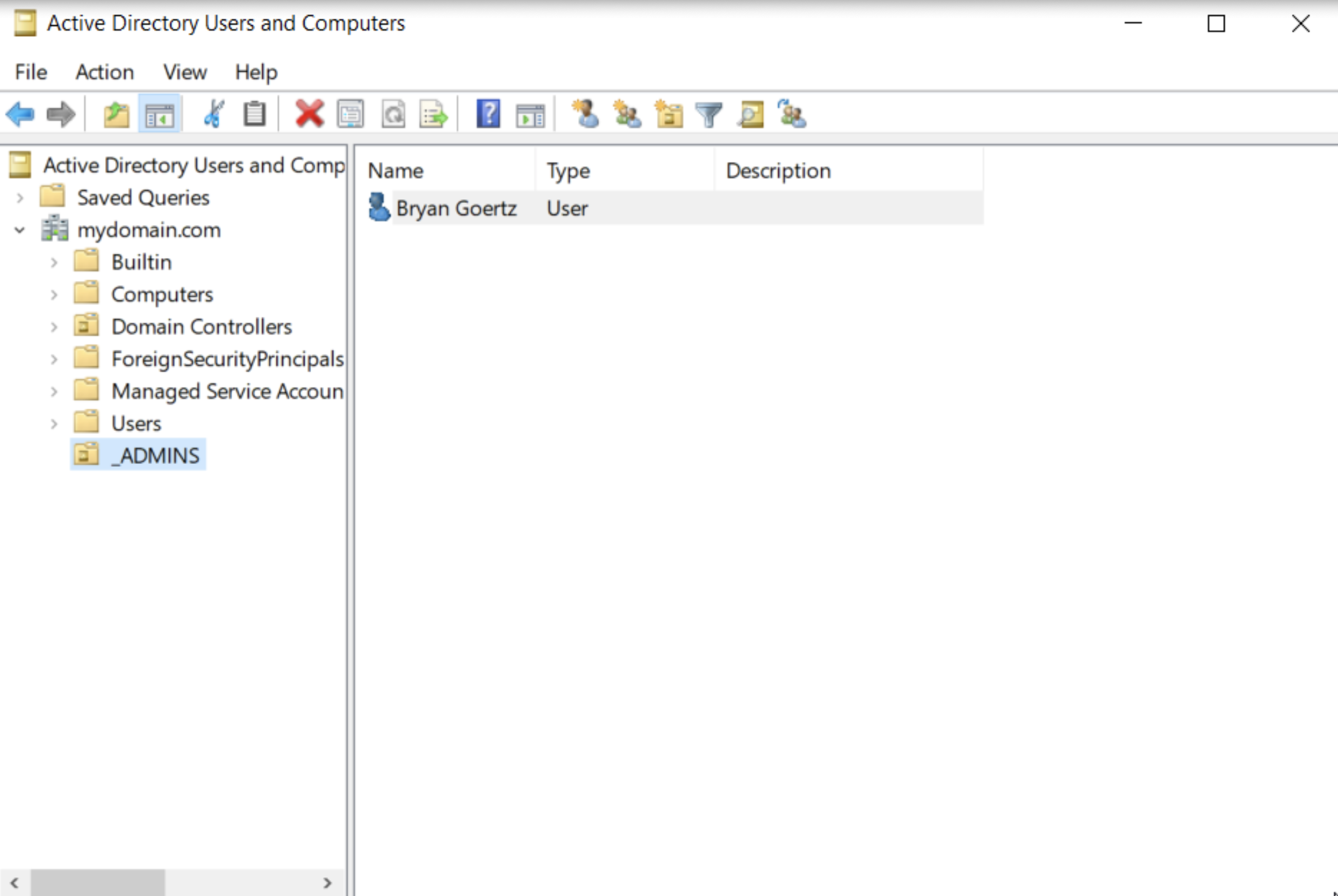Select the Bryan Goertz user entry
Viewport: 1338px width, 896px height.
pyautogui.click(x=456, y=208)
